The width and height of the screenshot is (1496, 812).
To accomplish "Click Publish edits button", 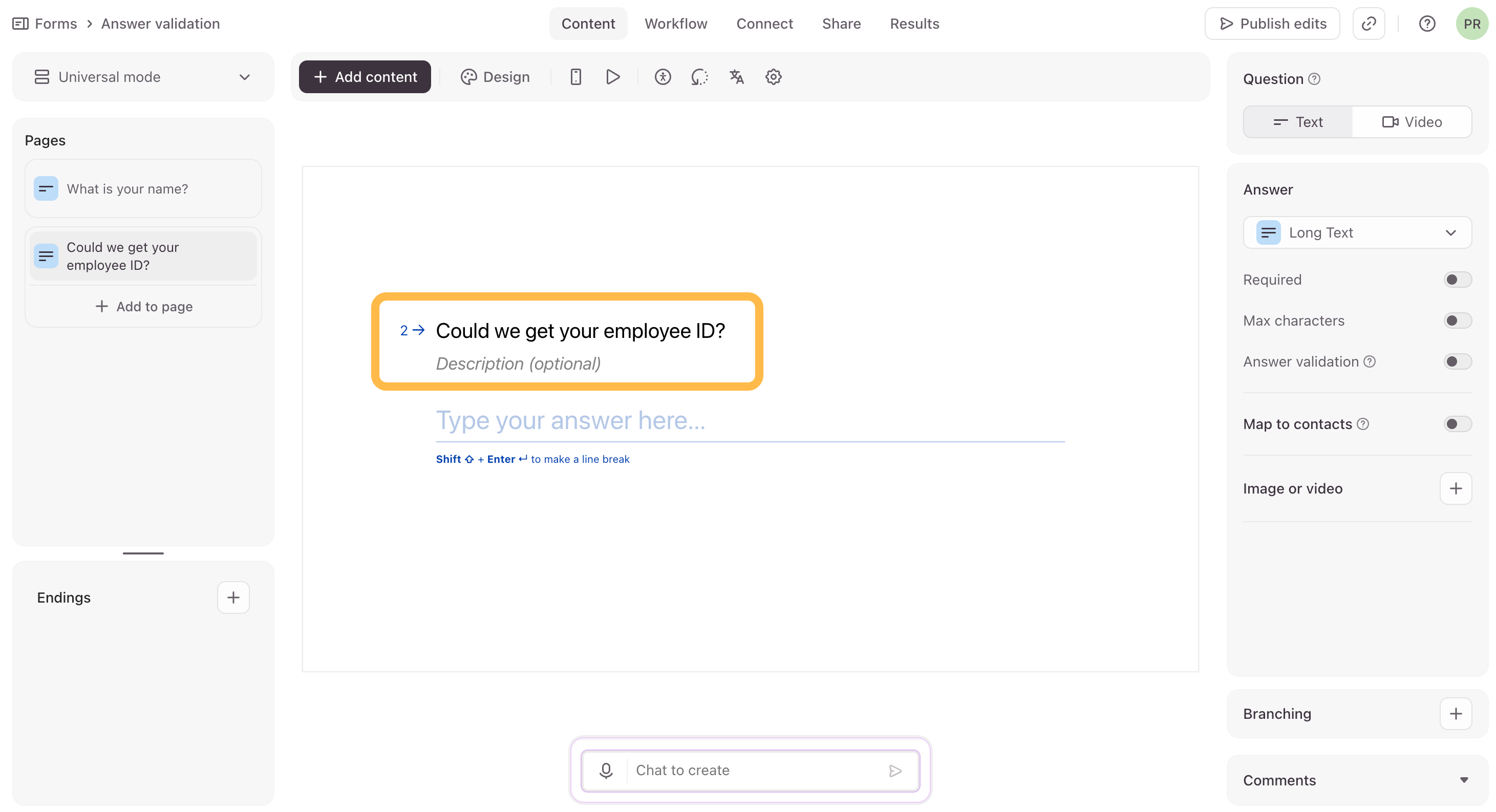I will 1272,24.
